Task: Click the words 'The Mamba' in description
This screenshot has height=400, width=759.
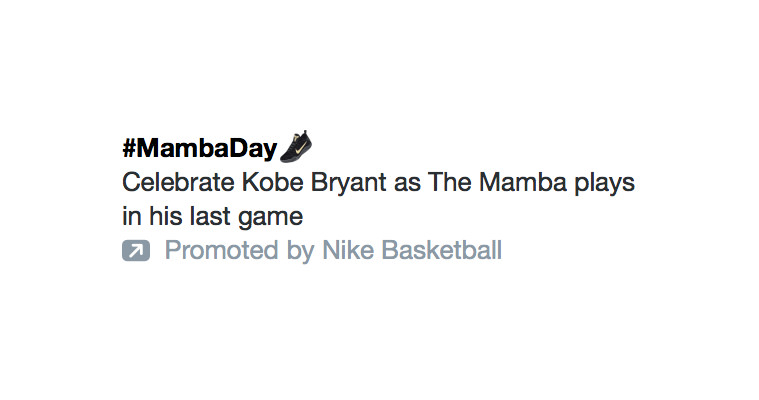Action: (x=497, y=183)
